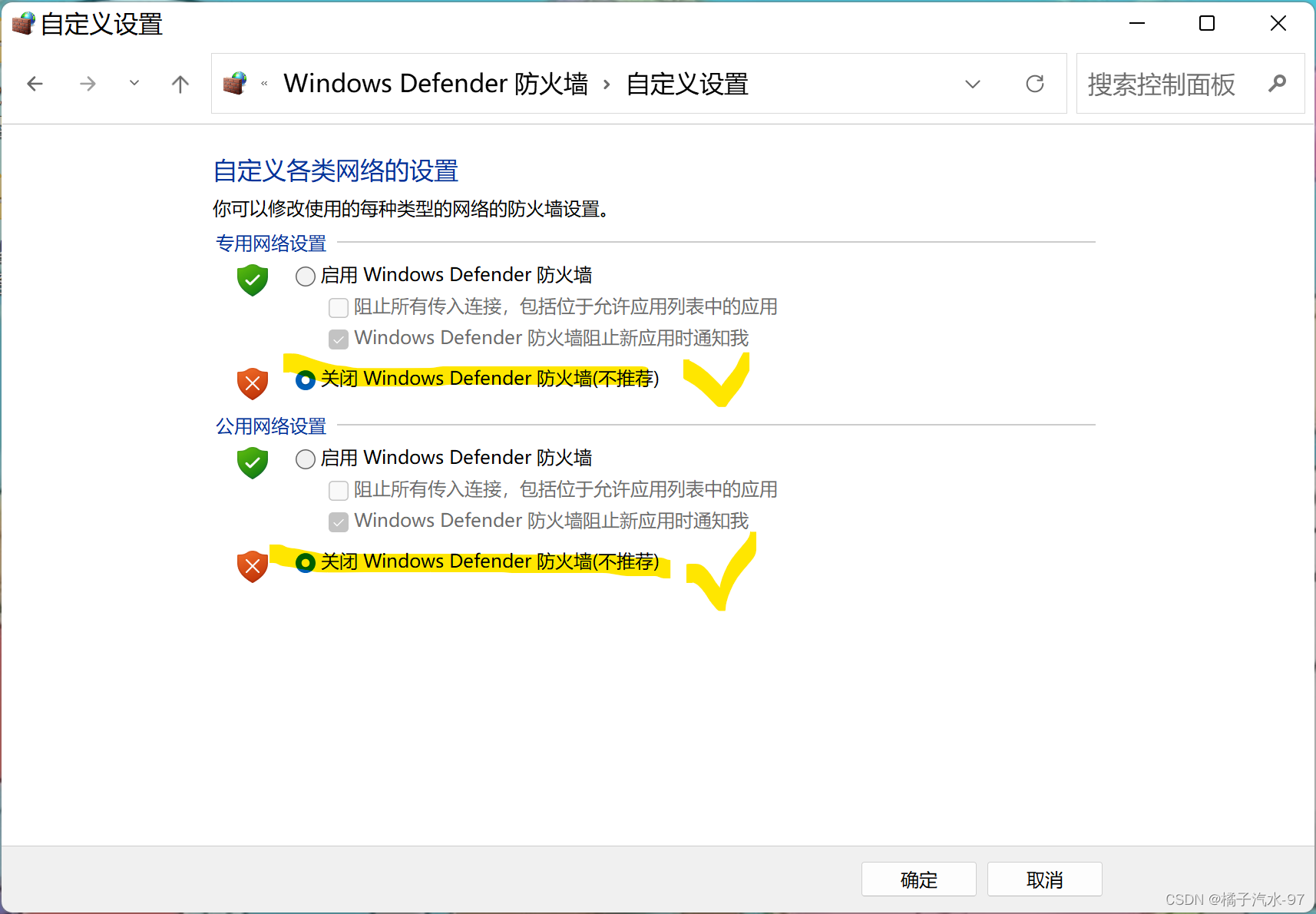This screenshot has height=914, width=1316.
Task: Click red shield under public network settings
Action: (253, 566)
